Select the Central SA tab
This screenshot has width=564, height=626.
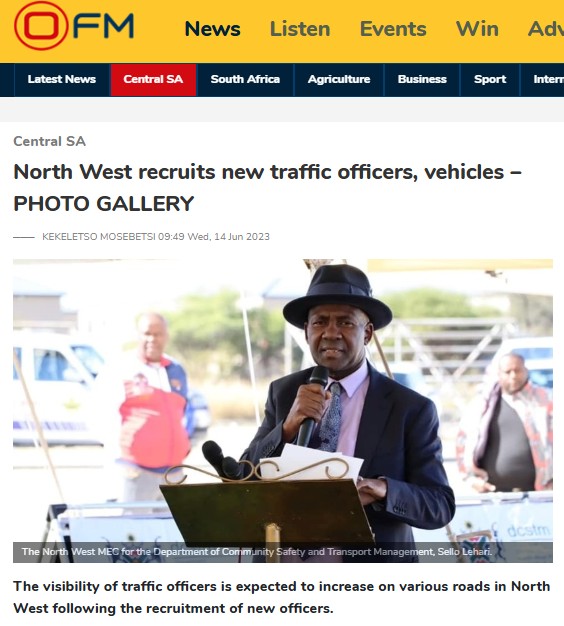pyautogui.click(x=153, y=79)
